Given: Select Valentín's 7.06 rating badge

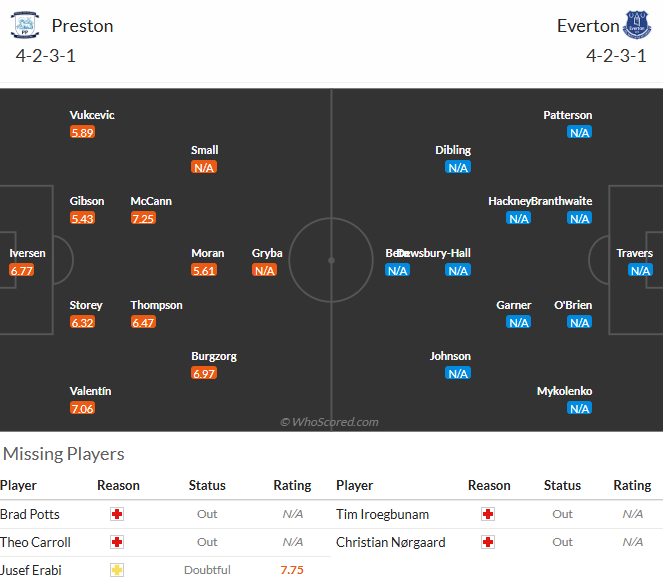Looking at the screenshot, I should 82,408.
